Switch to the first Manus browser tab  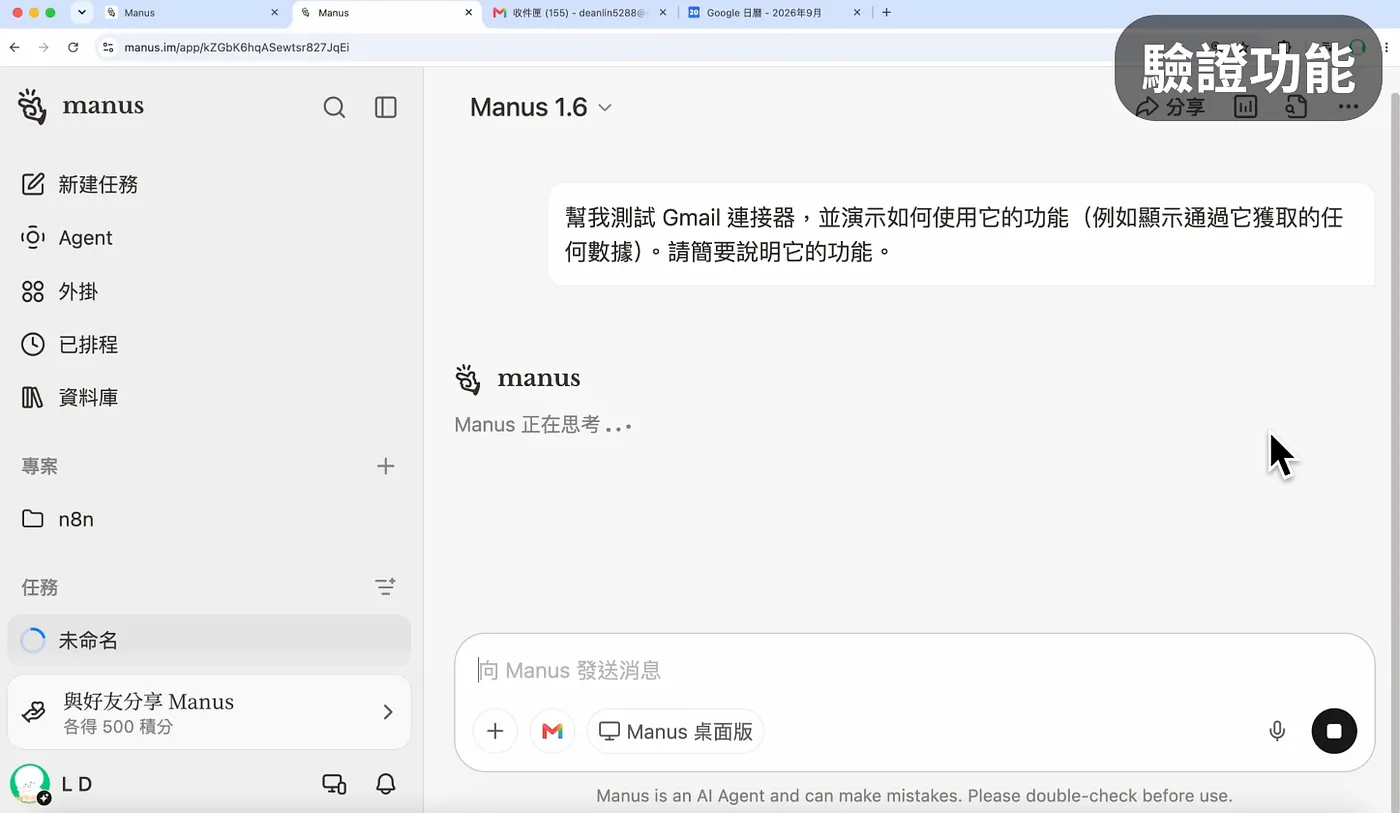(192, 13)
